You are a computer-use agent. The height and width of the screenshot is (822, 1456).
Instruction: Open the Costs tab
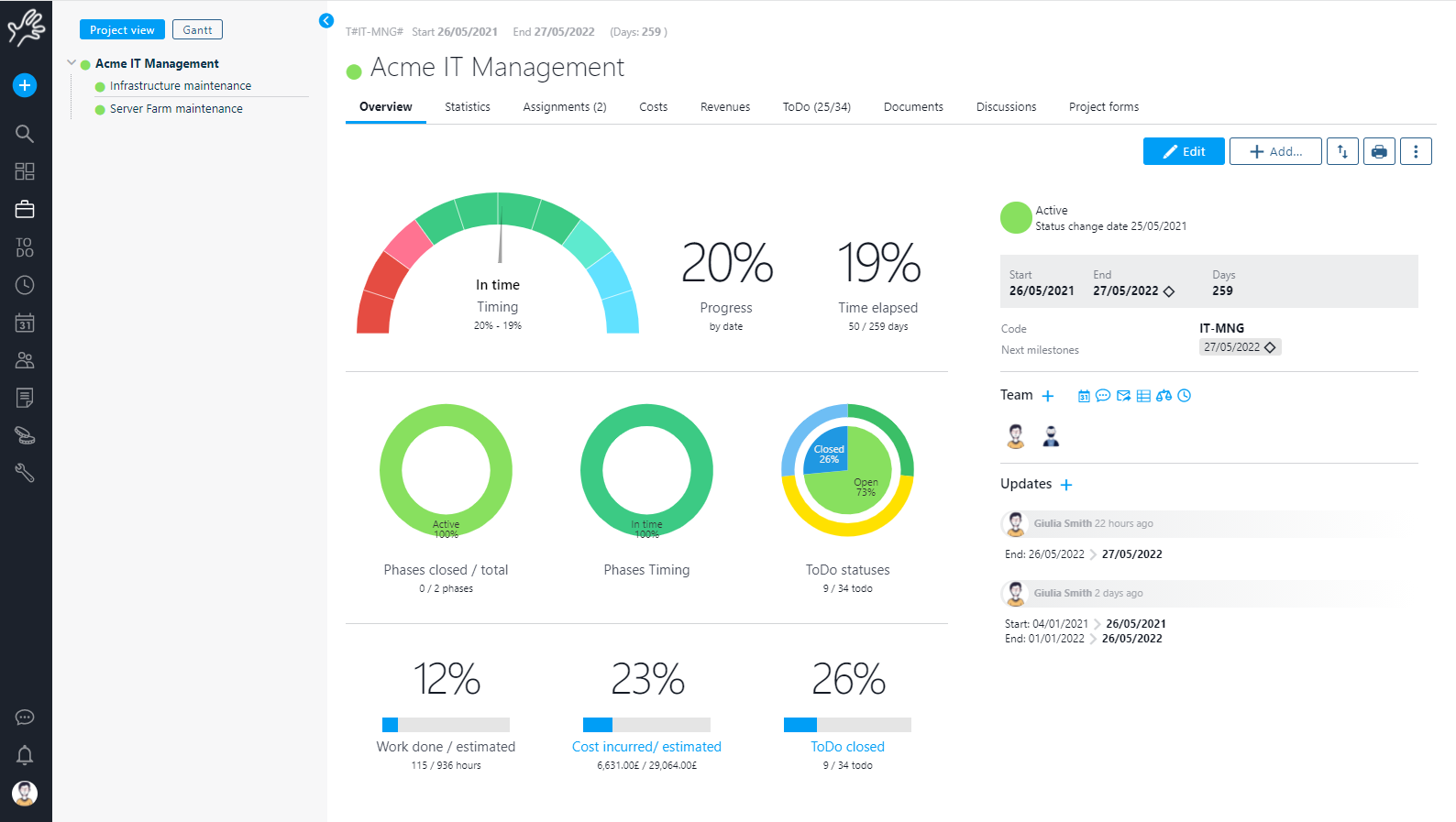pyautogui.click(x=653, y=107)
